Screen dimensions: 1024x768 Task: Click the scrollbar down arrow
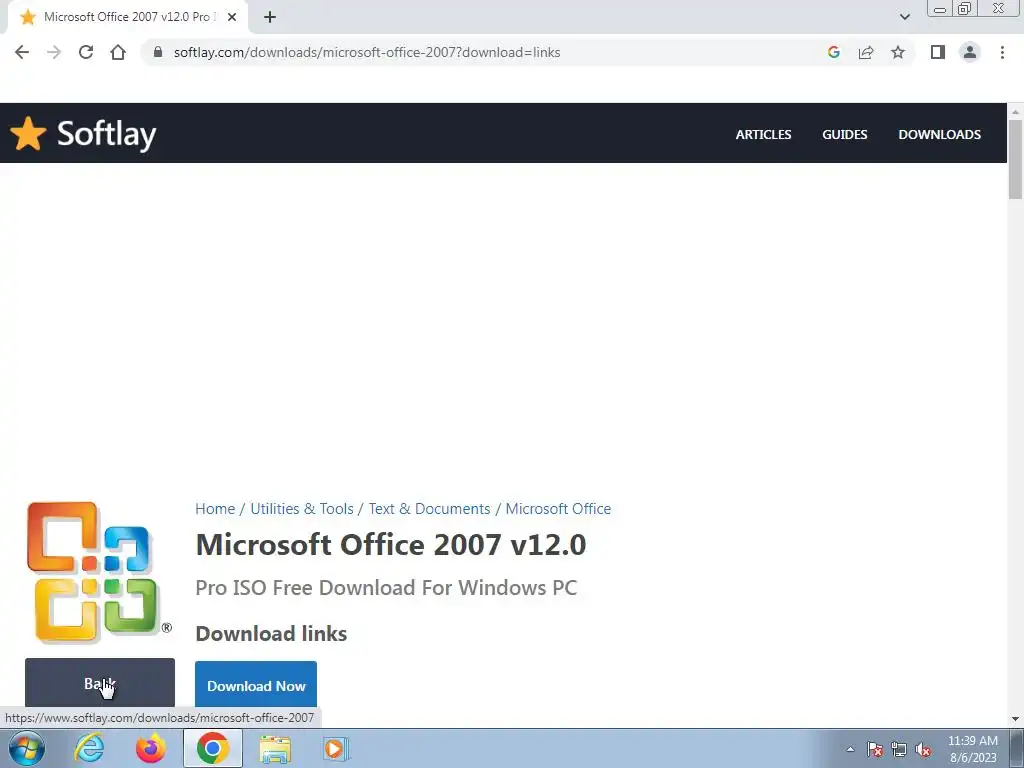1015,719
